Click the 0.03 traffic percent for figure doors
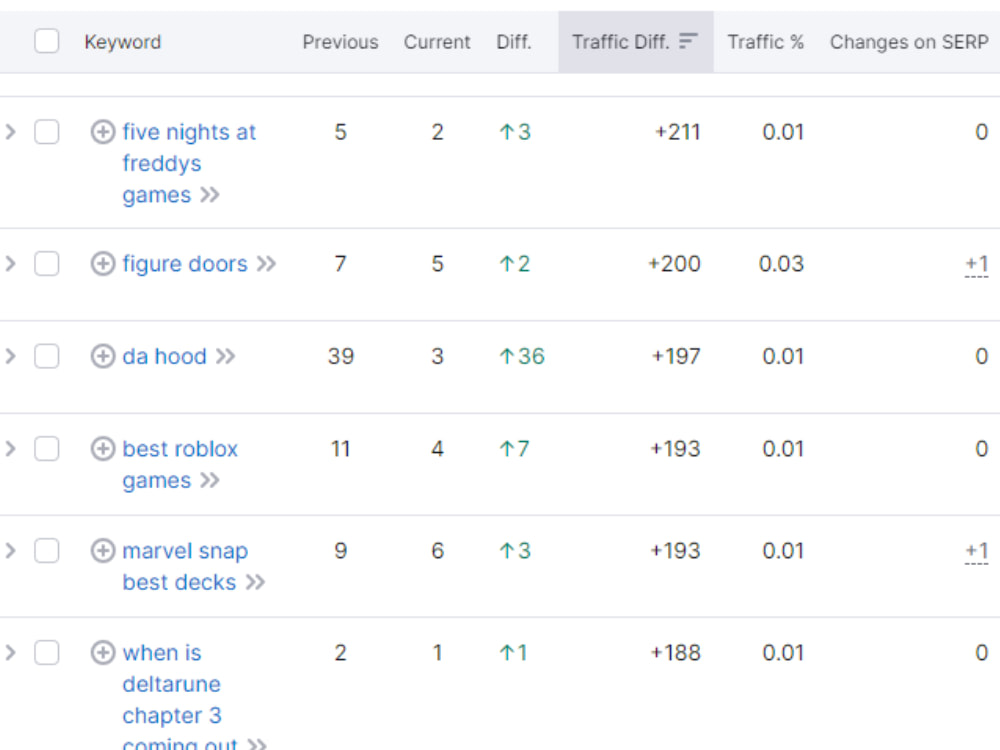1000x750 pixels. 781,263
